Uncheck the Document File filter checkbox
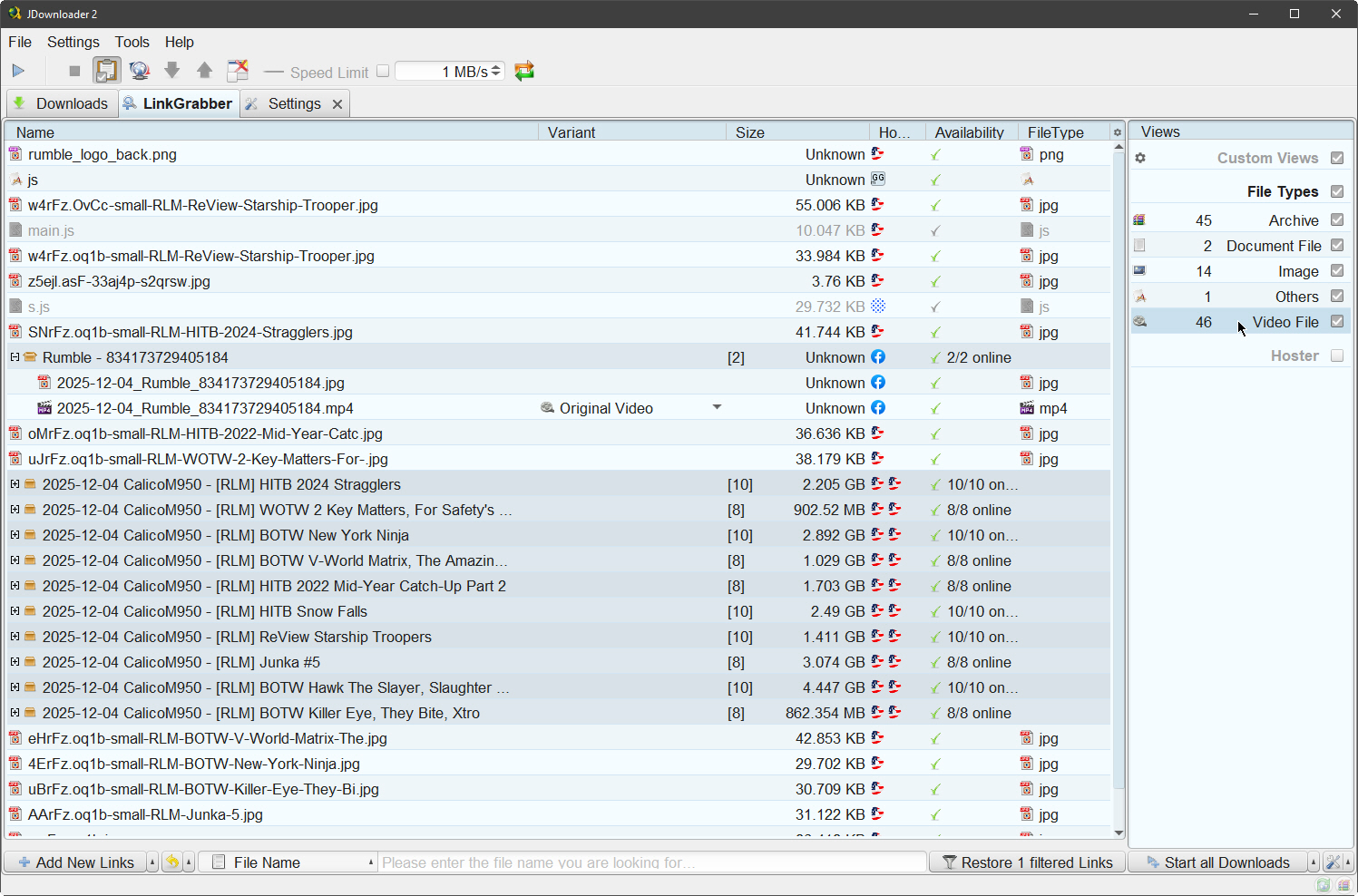Screen dimensions: 1358x896 click(x=1337, y=246)
